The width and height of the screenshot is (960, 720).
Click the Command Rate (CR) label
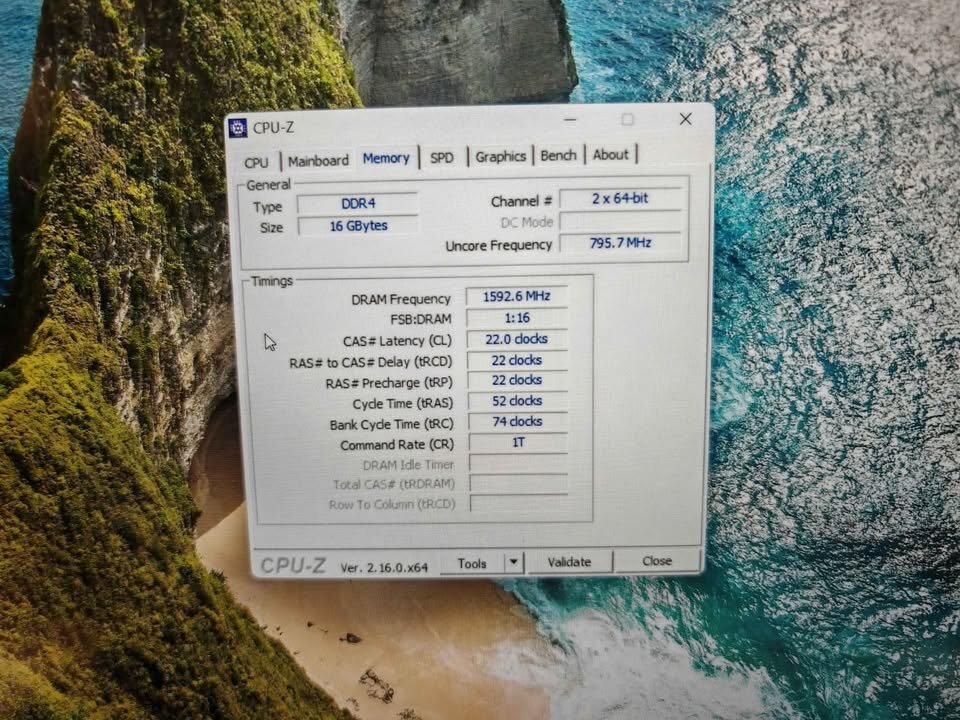point(397,445)
